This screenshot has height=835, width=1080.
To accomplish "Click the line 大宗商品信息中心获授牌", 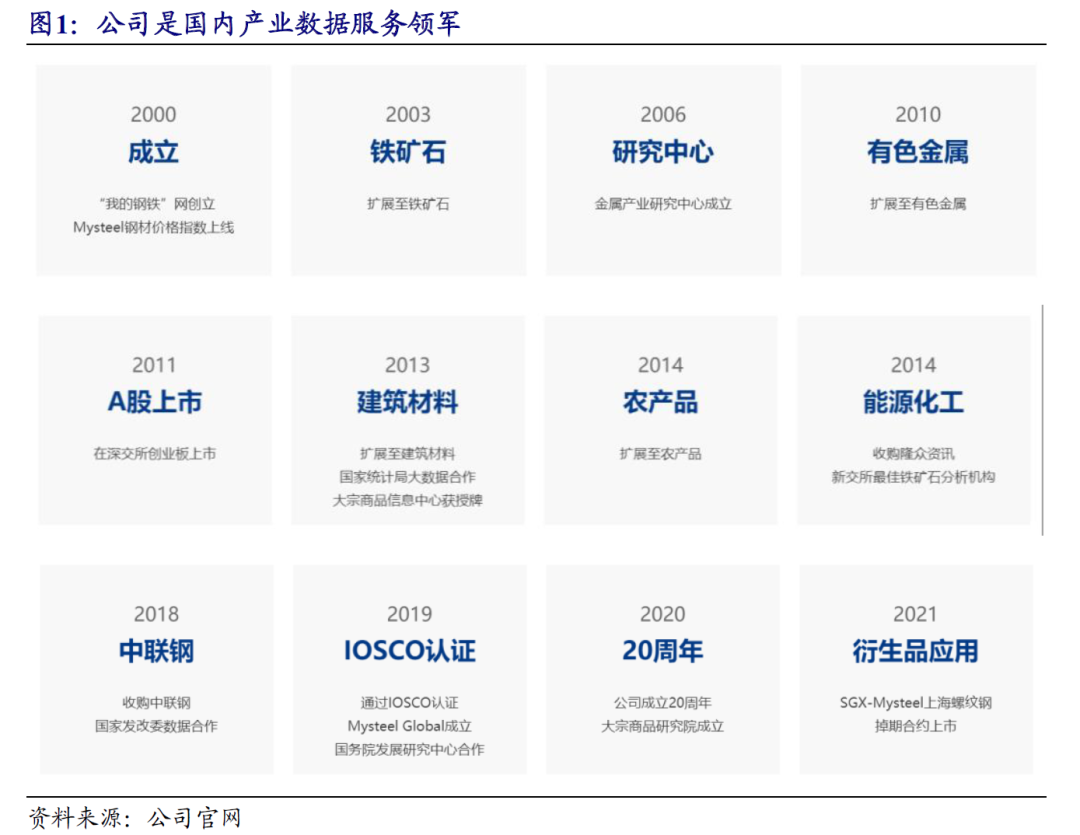I will pos(407,500).
